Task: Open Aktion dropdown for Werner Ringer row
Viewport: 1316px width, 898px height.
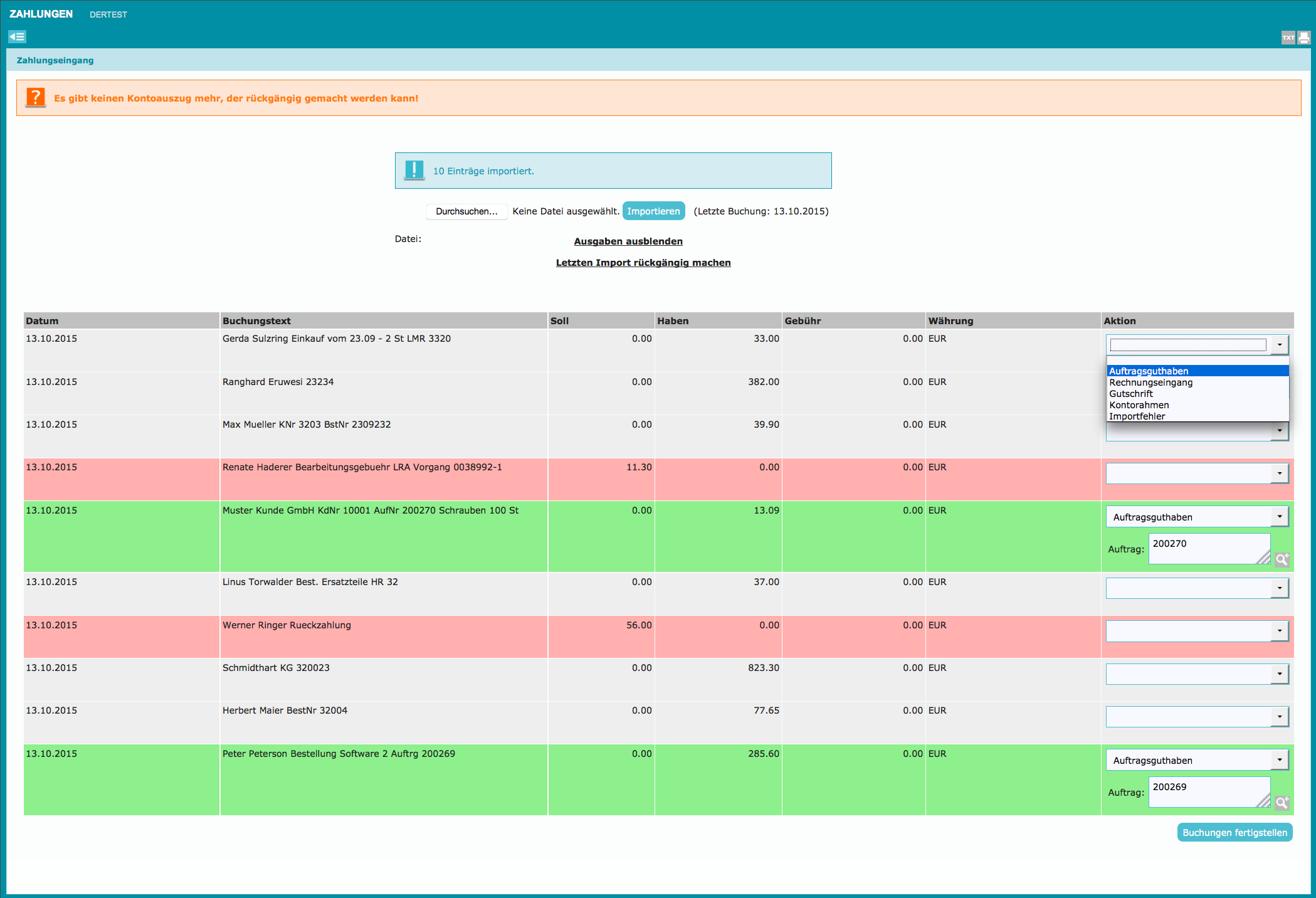Action: point(1197,631)
